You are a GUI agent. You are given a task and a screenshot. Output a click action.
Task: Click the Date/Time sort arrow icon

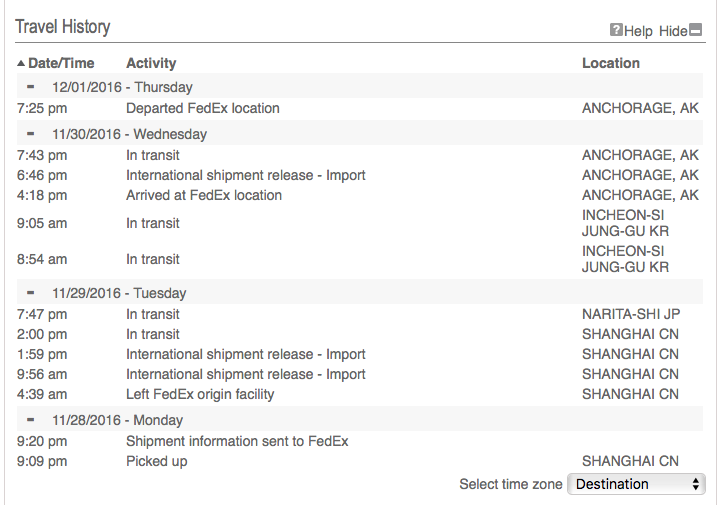21,63
